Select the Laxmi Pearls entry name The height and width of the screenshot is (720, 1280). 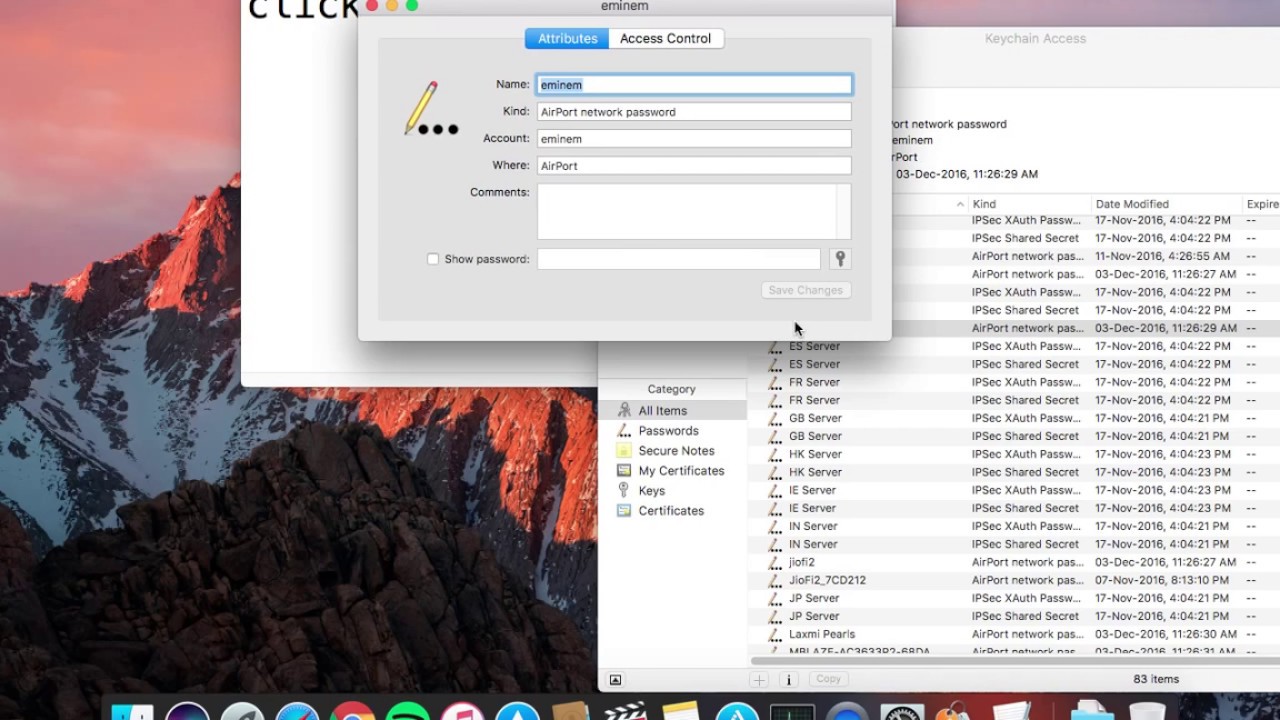tap(822, 634)
